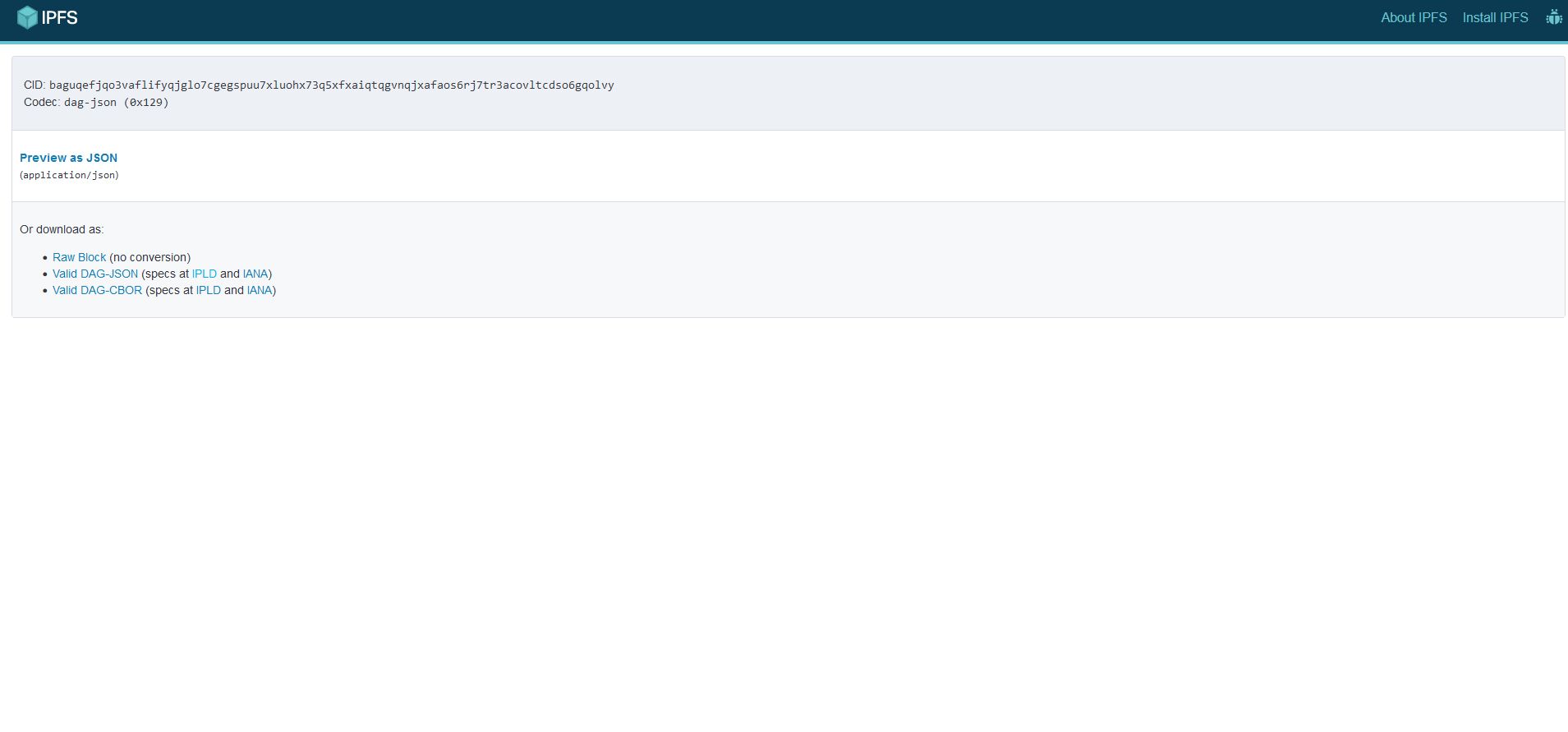
Task: Click the 'Or download as:' label
Action: click(x=62, y=229)
